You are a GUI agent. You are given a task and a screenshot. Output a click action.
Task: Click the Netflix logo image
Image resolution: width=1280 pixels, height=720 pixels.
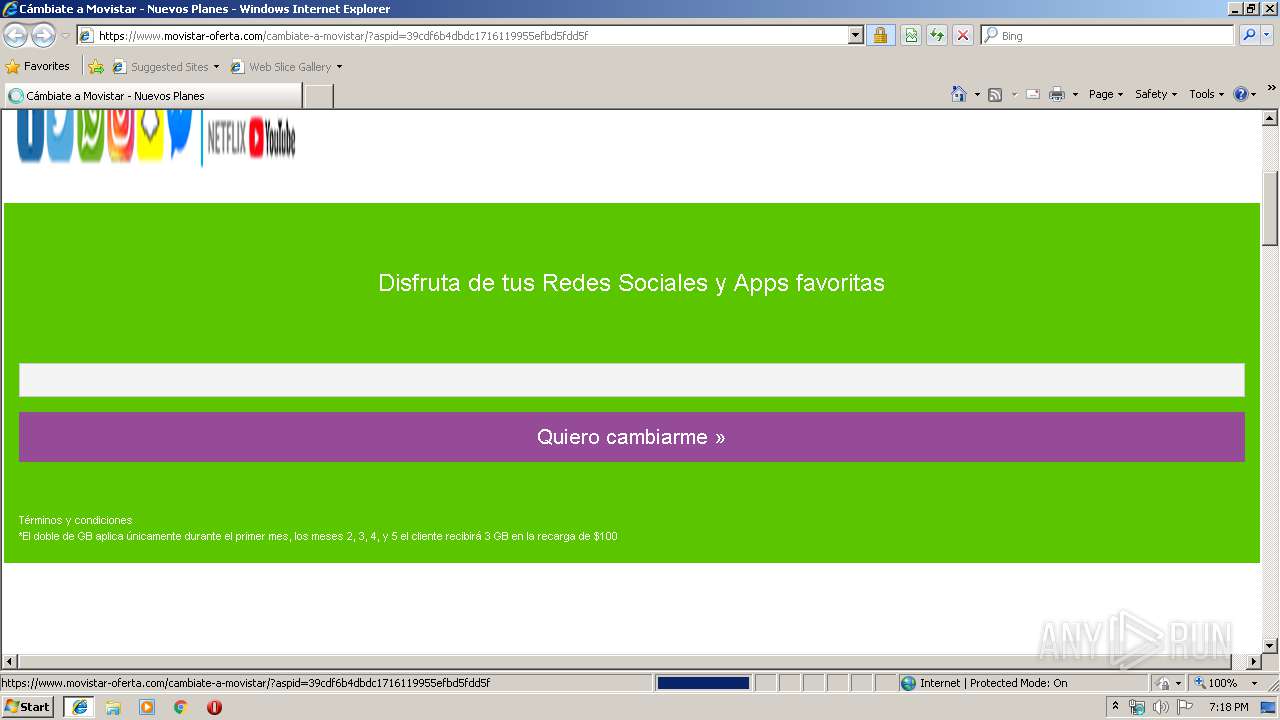[227, 140]
